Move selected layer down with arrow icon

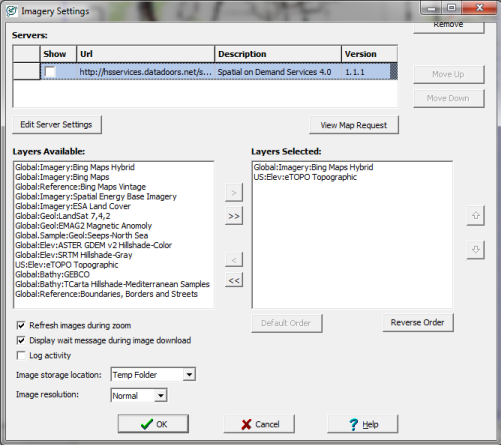coord(475,249)
